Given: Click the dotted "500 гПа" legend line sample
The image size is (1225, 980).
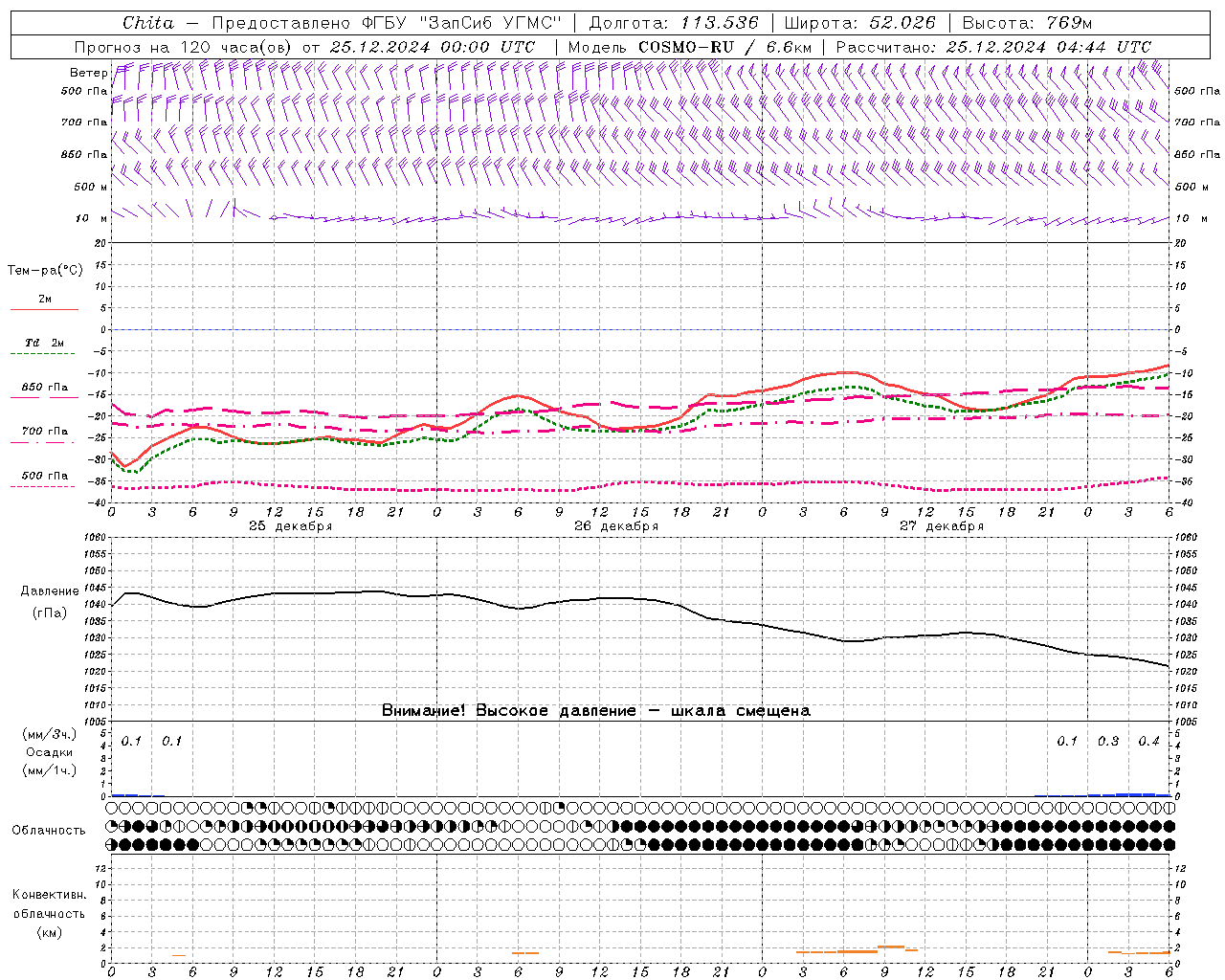Looking at the screenshot, I should (x=43, y=486).
